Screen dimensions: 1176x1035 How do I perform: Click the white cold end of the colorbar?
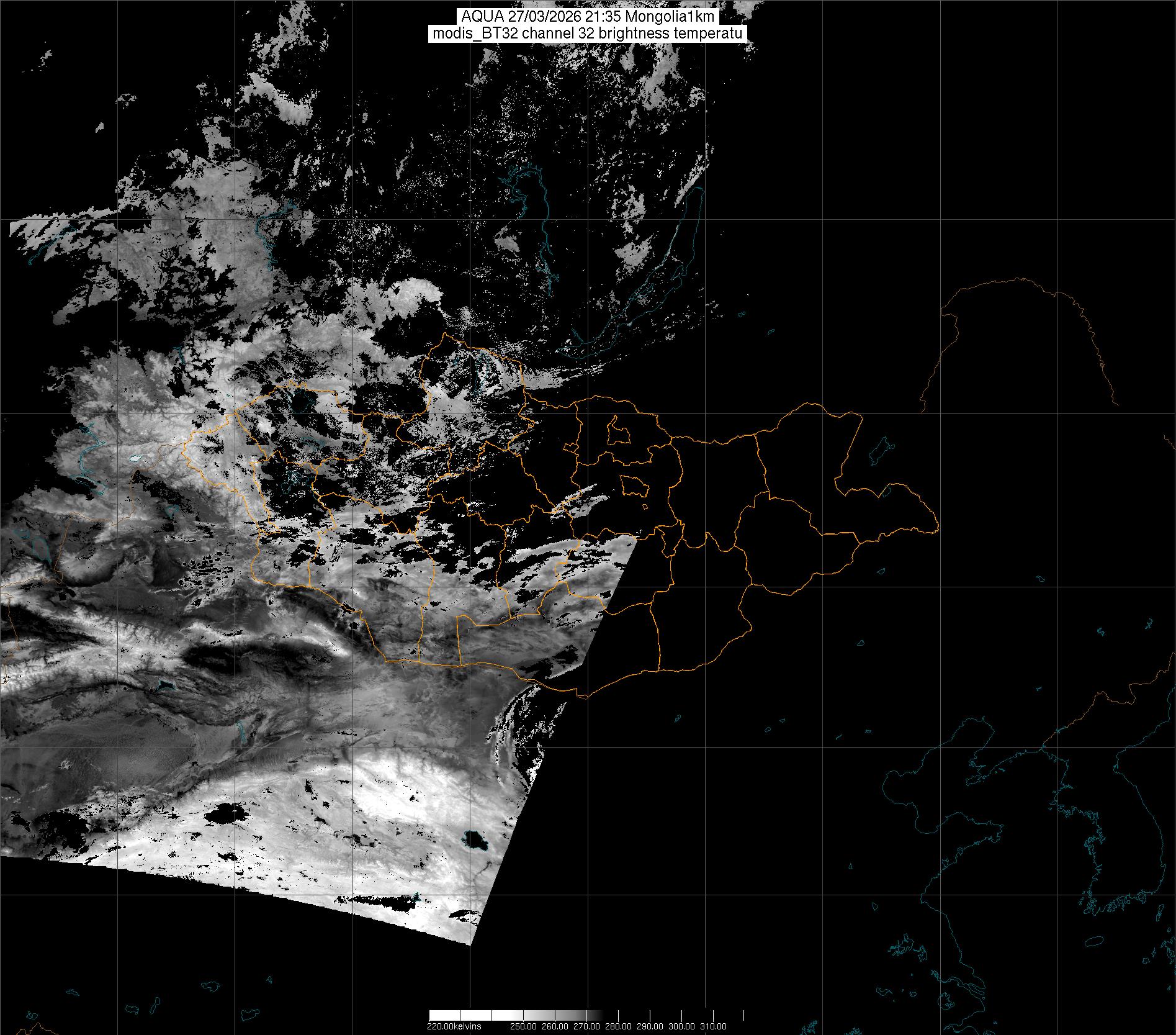tap(447, 1015)
